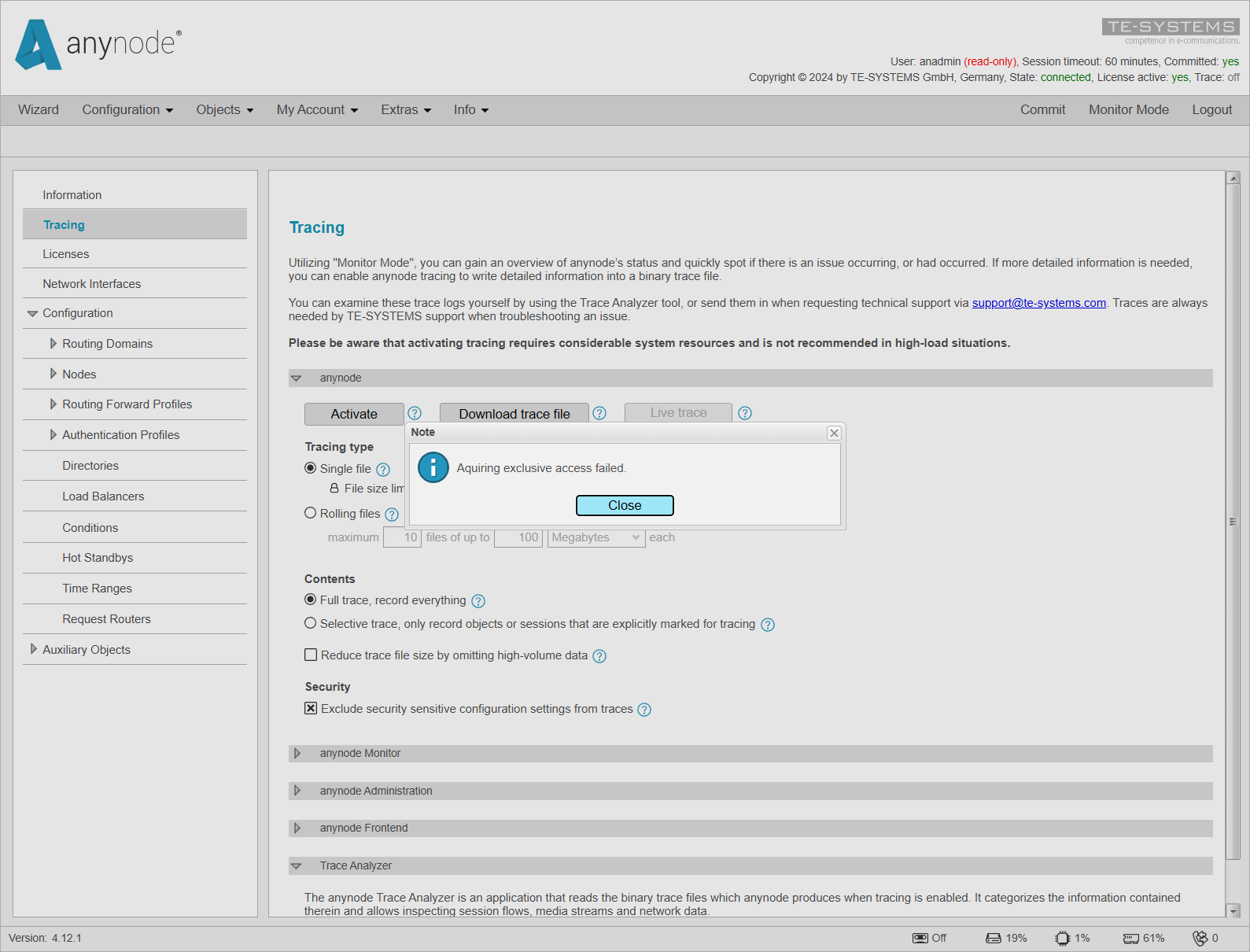The image size is (1250, 952).
Task: Open Network Interfaces in the sidebar
Action: [135, 283]
